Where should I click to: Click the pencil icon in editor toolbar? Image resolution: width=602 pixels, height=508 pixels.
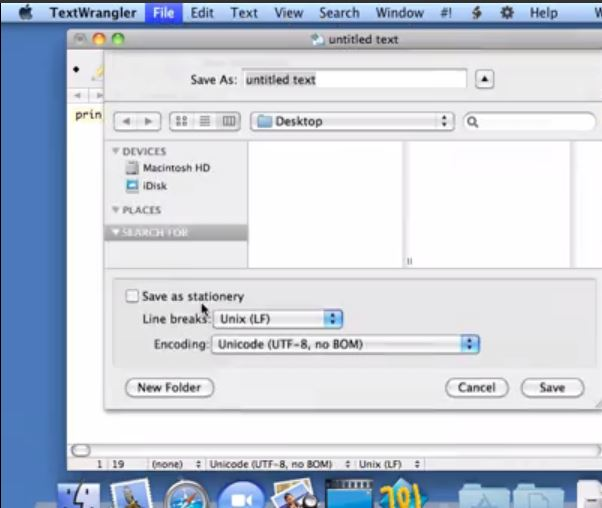click(x=98, y=73)
